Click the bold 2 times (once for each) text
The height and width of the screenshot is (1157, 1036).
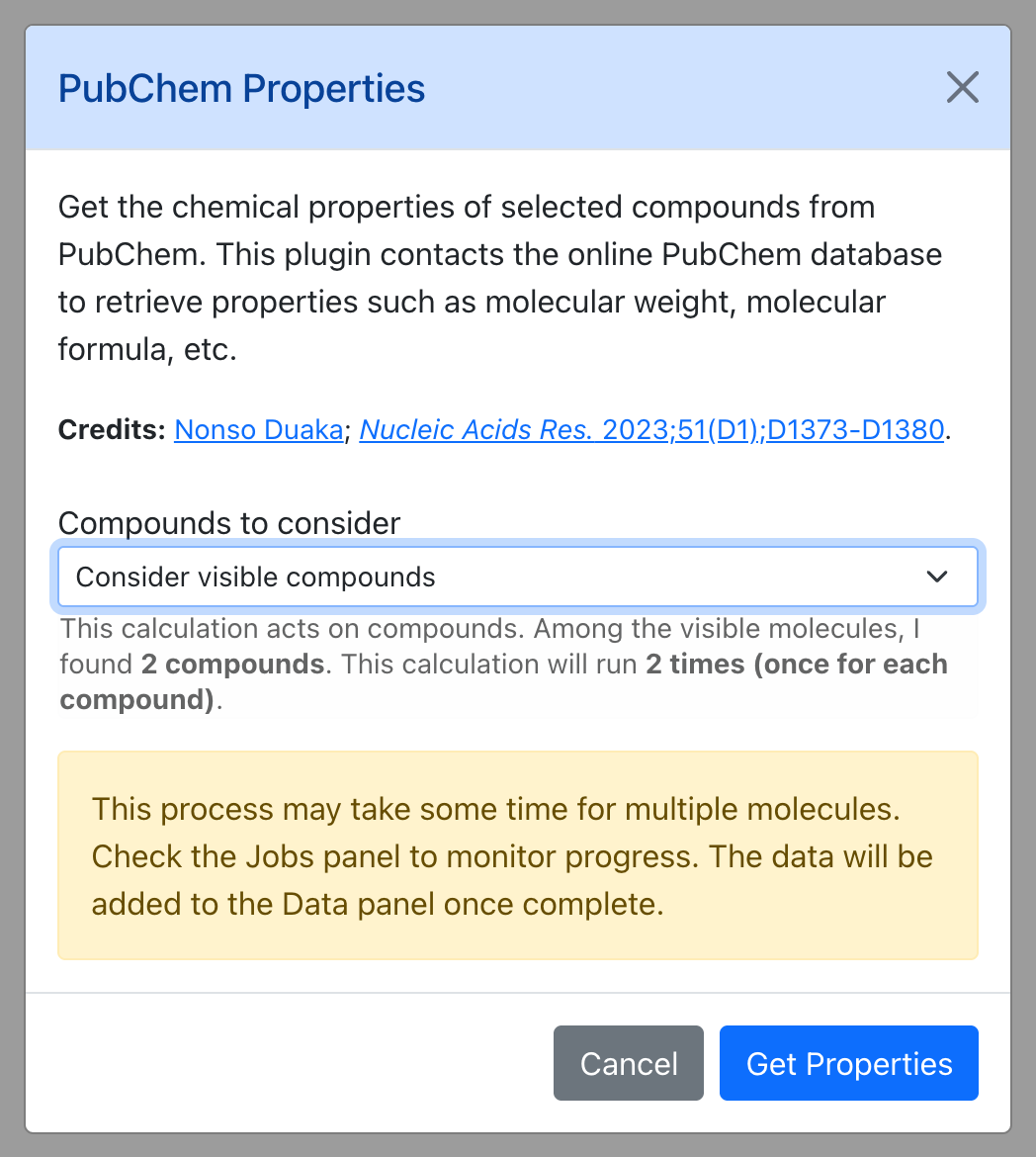pos(796,665)
